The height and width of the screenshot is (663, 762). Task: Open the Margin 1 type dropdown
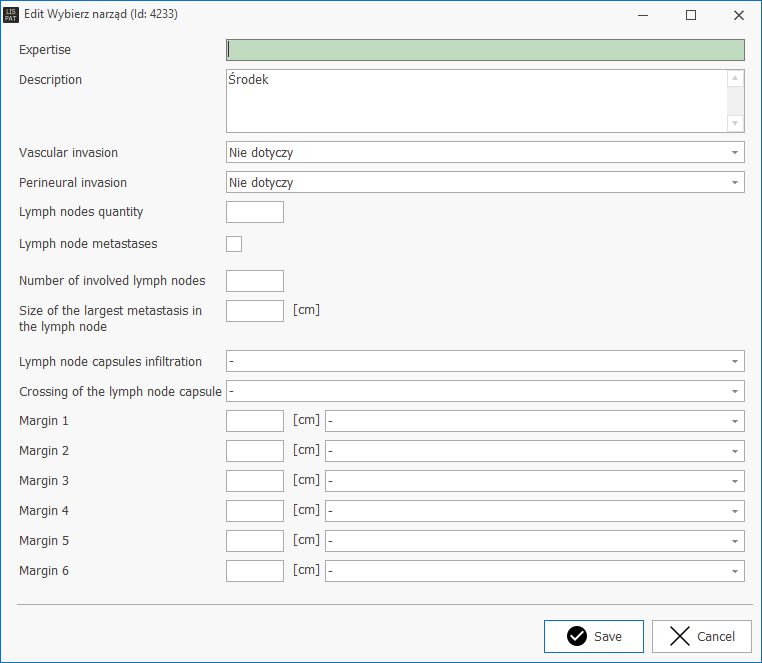[534, 421]
